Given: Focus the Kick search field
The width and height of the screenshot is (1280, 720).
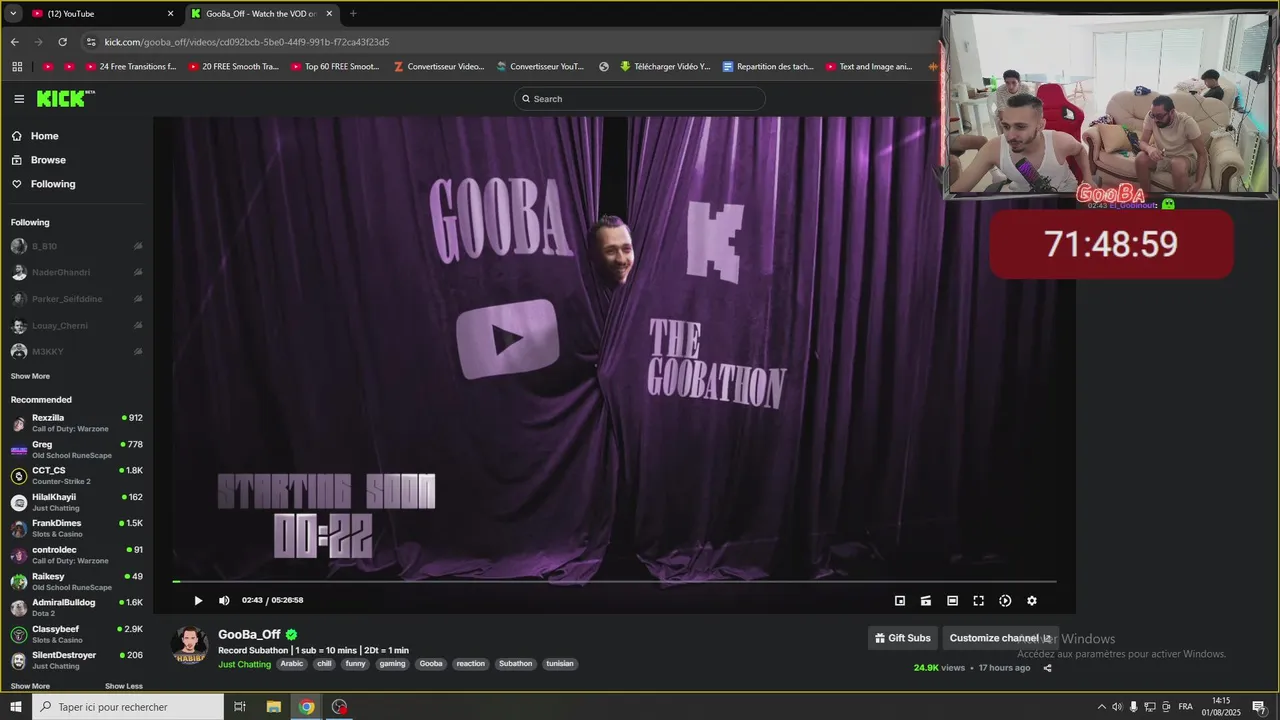Looking at the screenshot, I should coord(640,99).
